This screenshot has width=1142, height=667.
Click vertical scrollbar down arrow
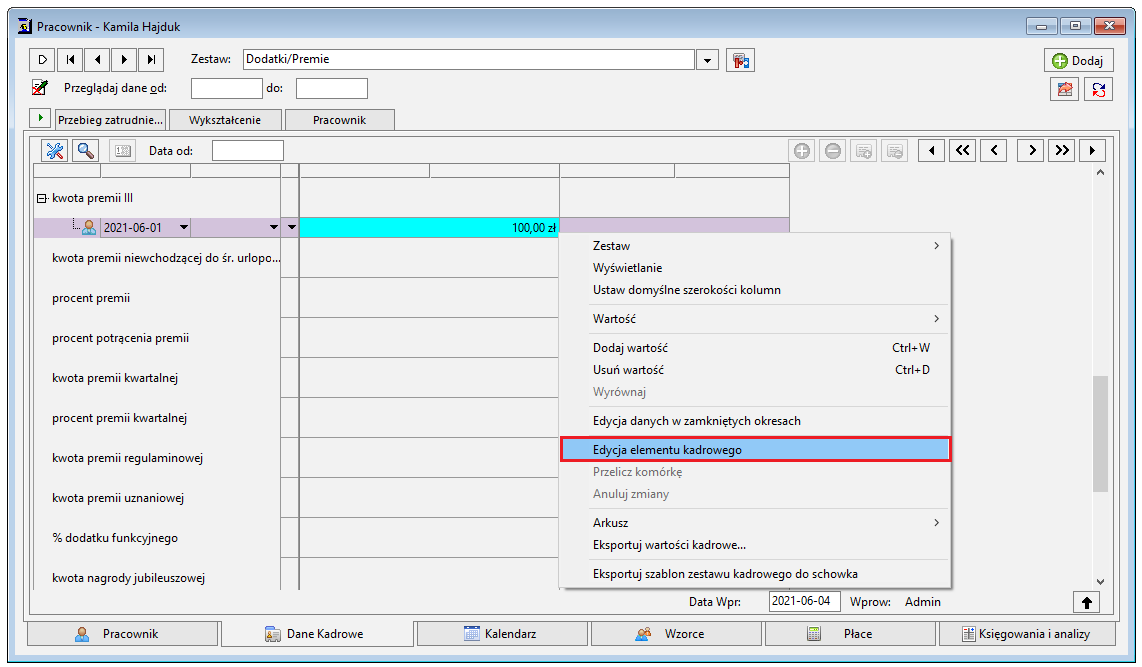coord(1100,581)
